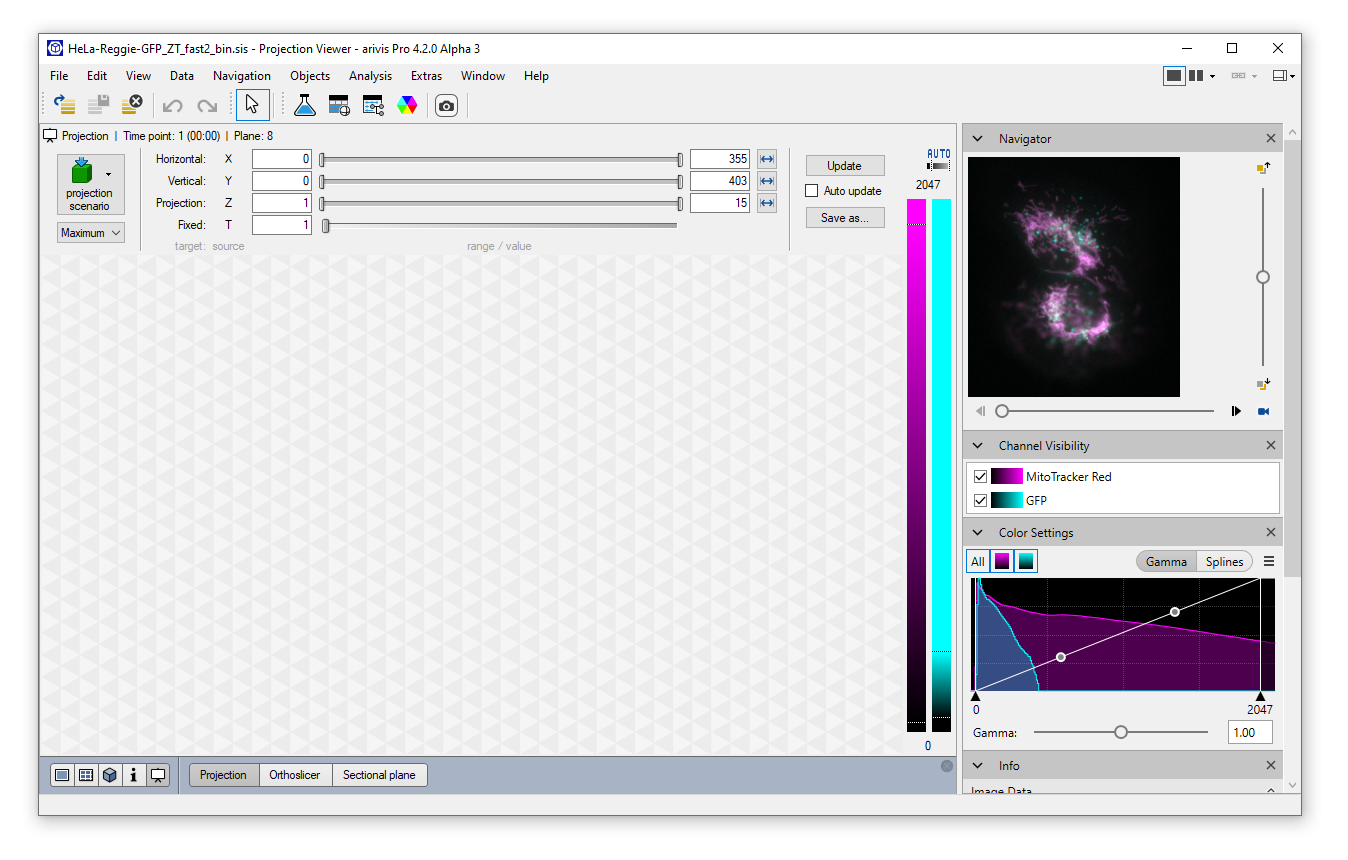
Task: Disable the GFP channel visibility
Action: tap(980, 500)
